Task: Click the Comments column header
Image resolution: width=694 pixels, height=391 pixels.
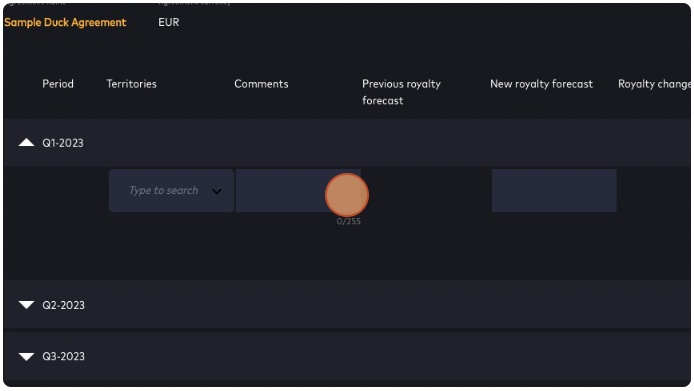Action: (x=261, y=84)
